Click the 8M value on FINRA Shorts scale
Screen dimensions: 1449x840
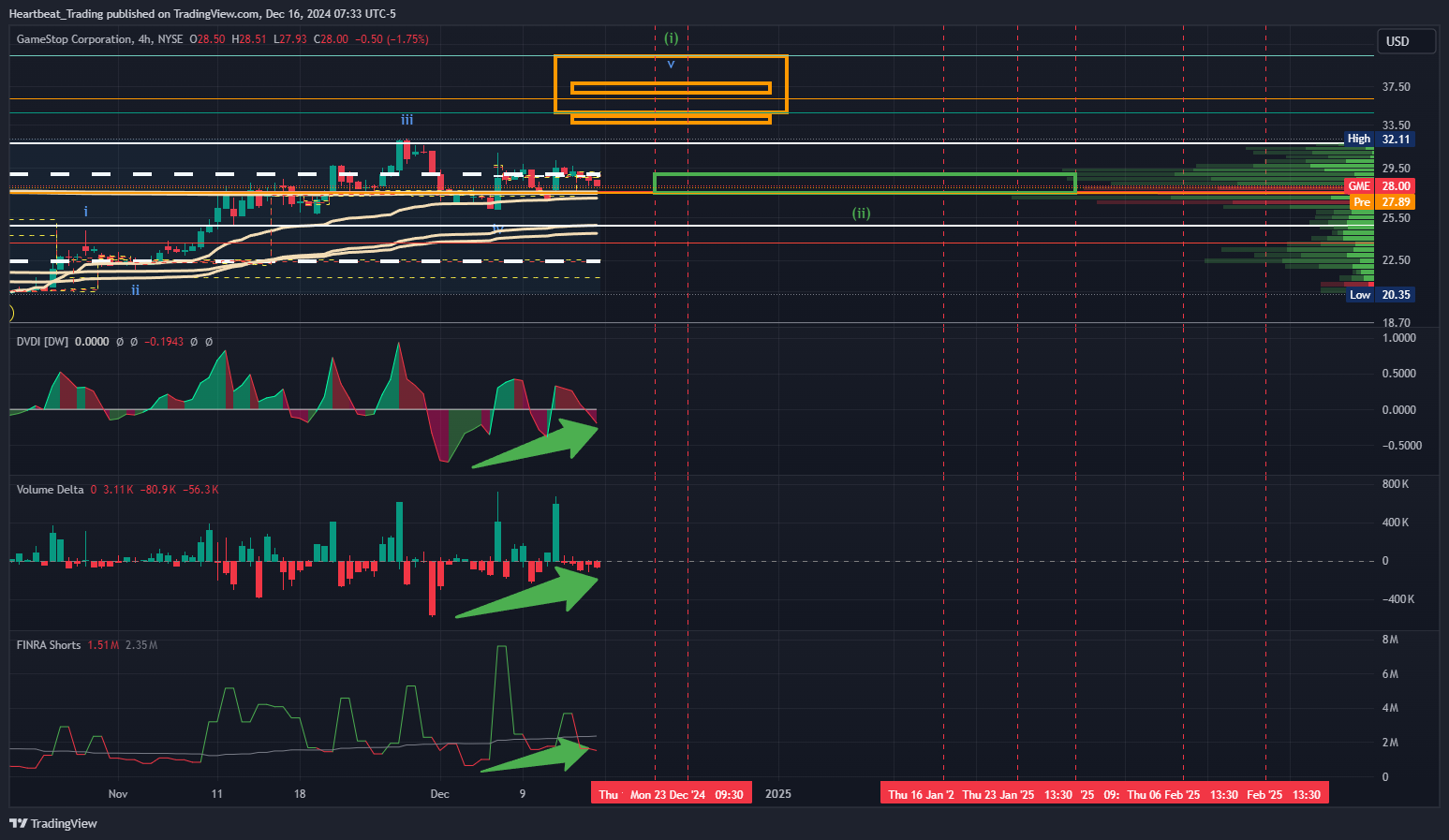click(1391, 640)
